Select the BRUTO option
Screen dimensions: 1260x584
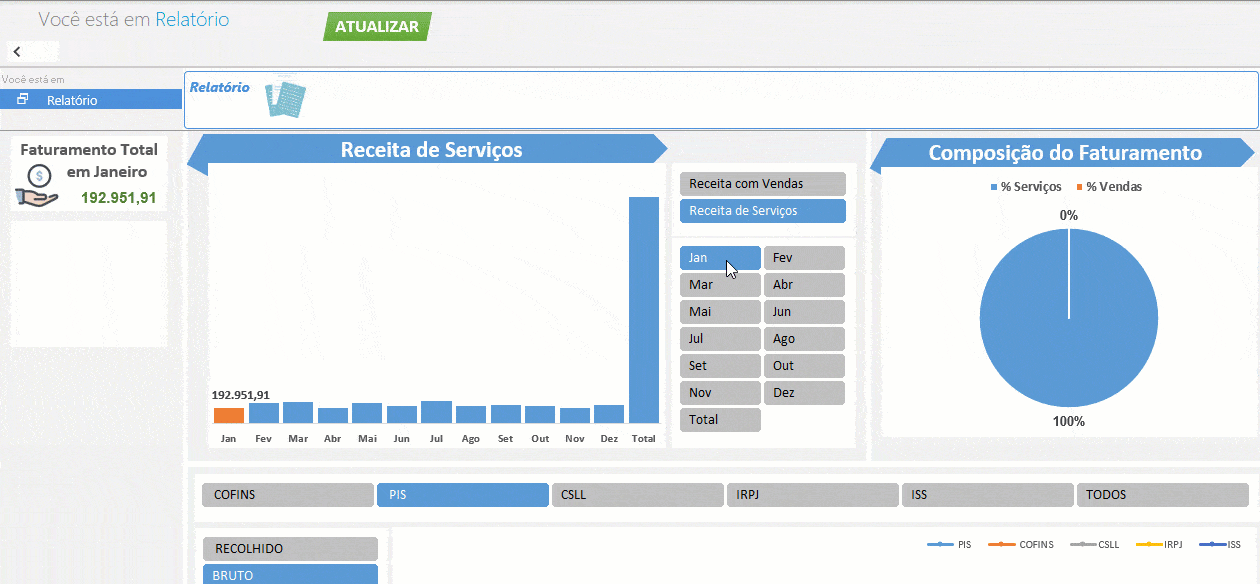point(290,574)
